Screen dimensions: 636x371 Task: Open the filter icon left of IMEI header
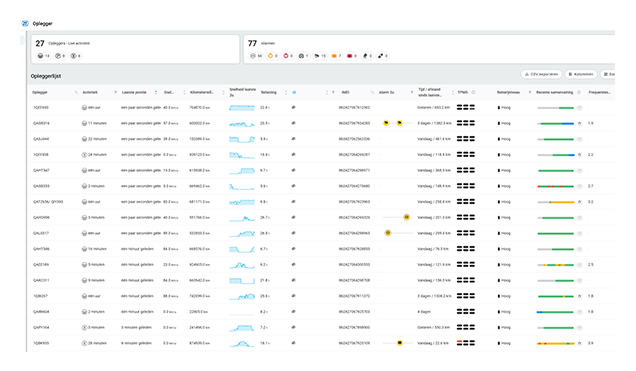[x=333, y=92]
